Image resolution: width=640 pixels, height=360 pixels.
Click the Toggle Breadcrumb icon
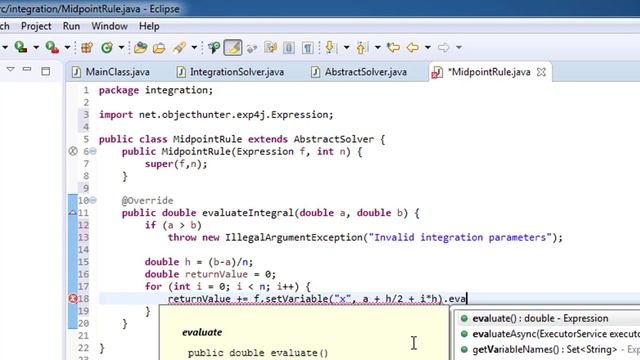214,48
